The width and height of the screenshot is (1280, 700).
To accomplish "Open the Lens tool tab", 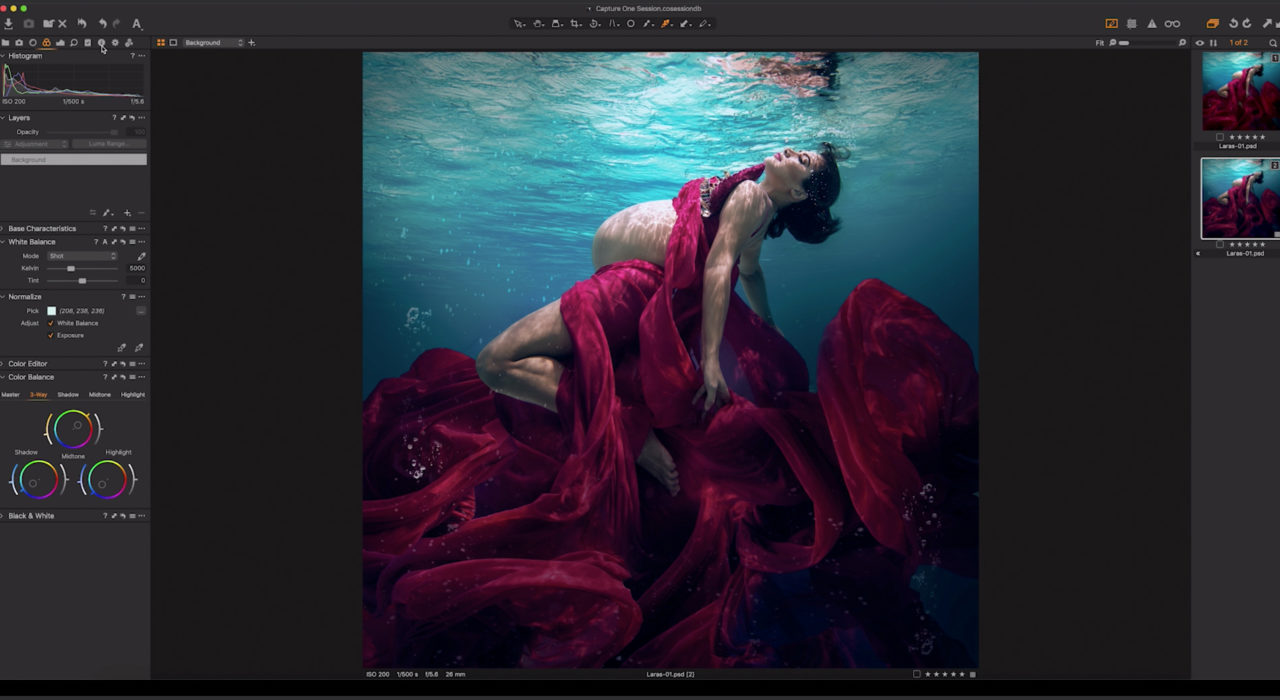I will 33,43.
